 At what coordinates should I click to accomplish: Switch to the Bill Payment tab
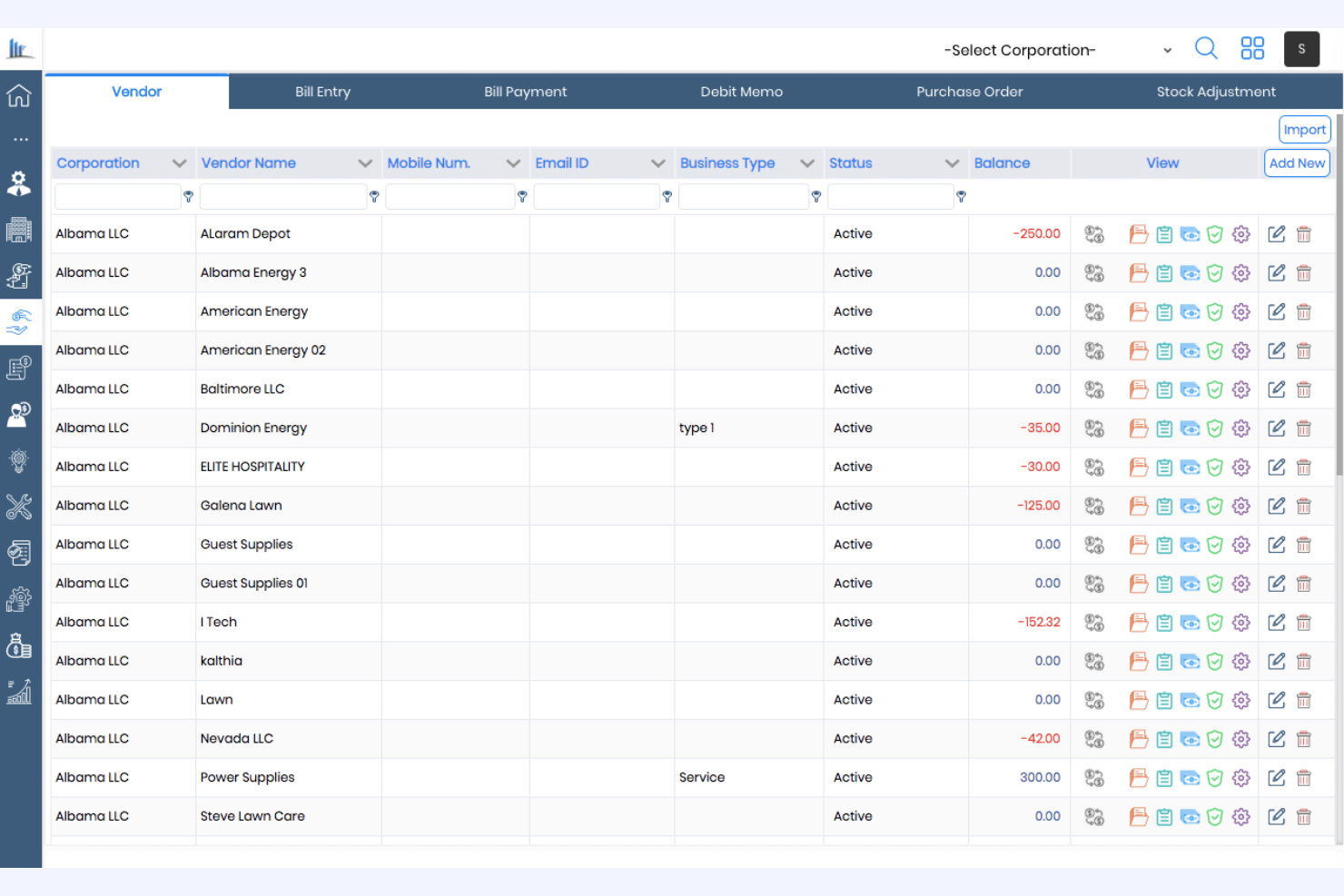(x=525, y=91)
